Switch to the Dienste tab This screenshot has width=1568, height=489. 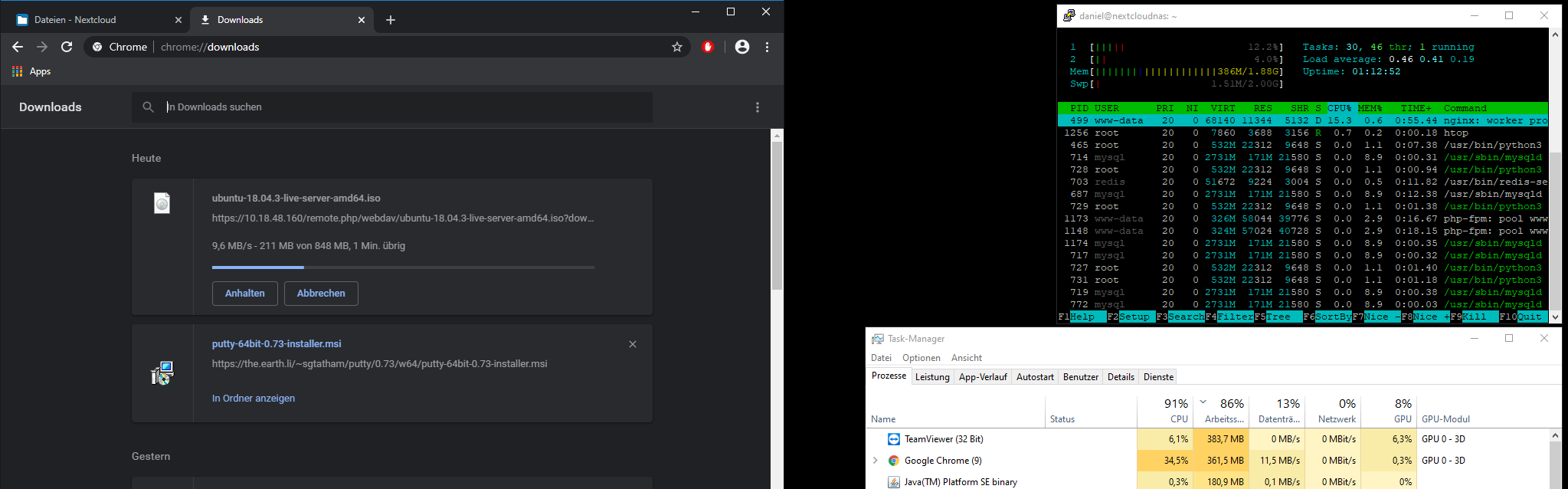pos(1158,377)
